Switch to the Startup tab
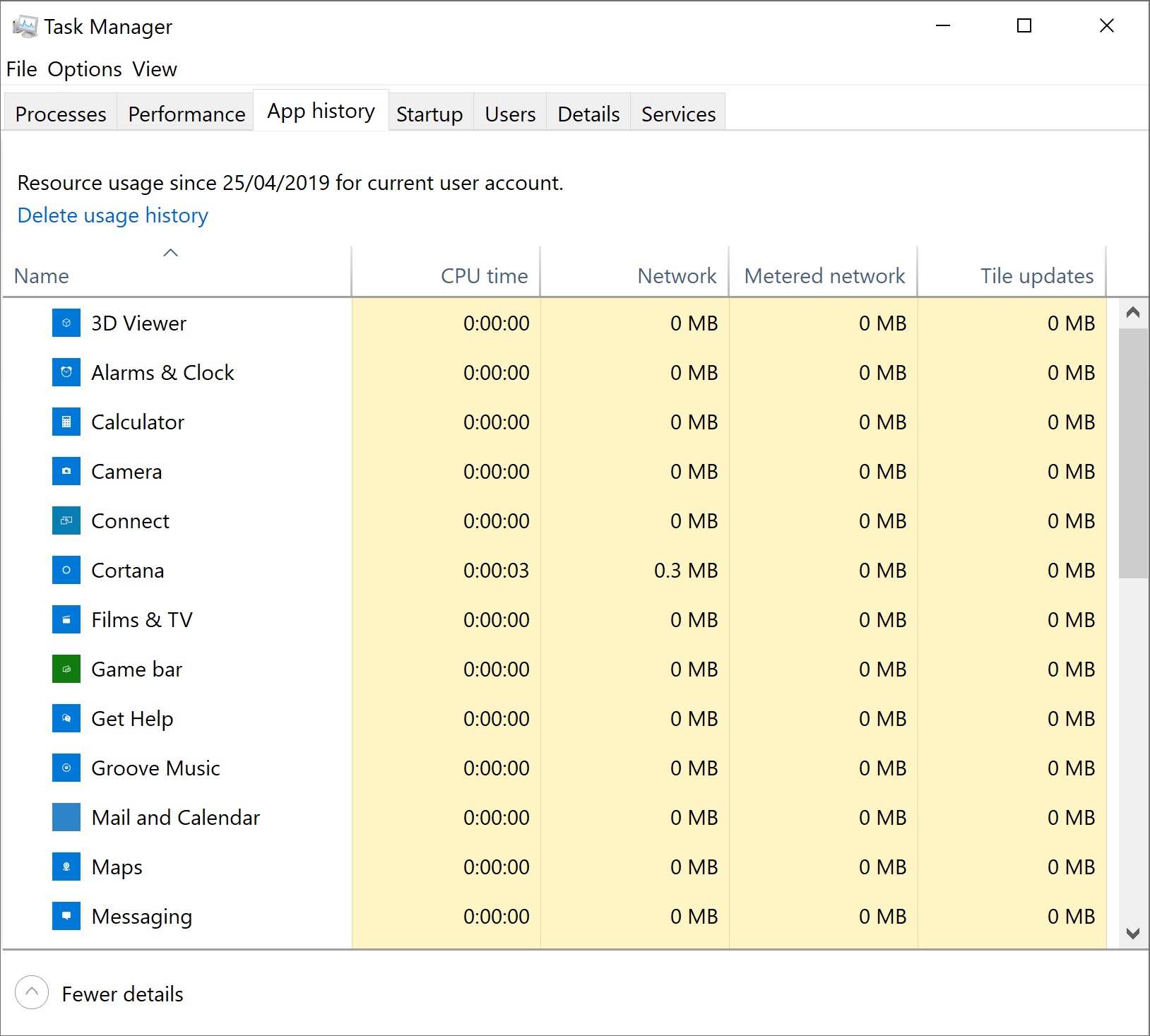 point(429,114)
